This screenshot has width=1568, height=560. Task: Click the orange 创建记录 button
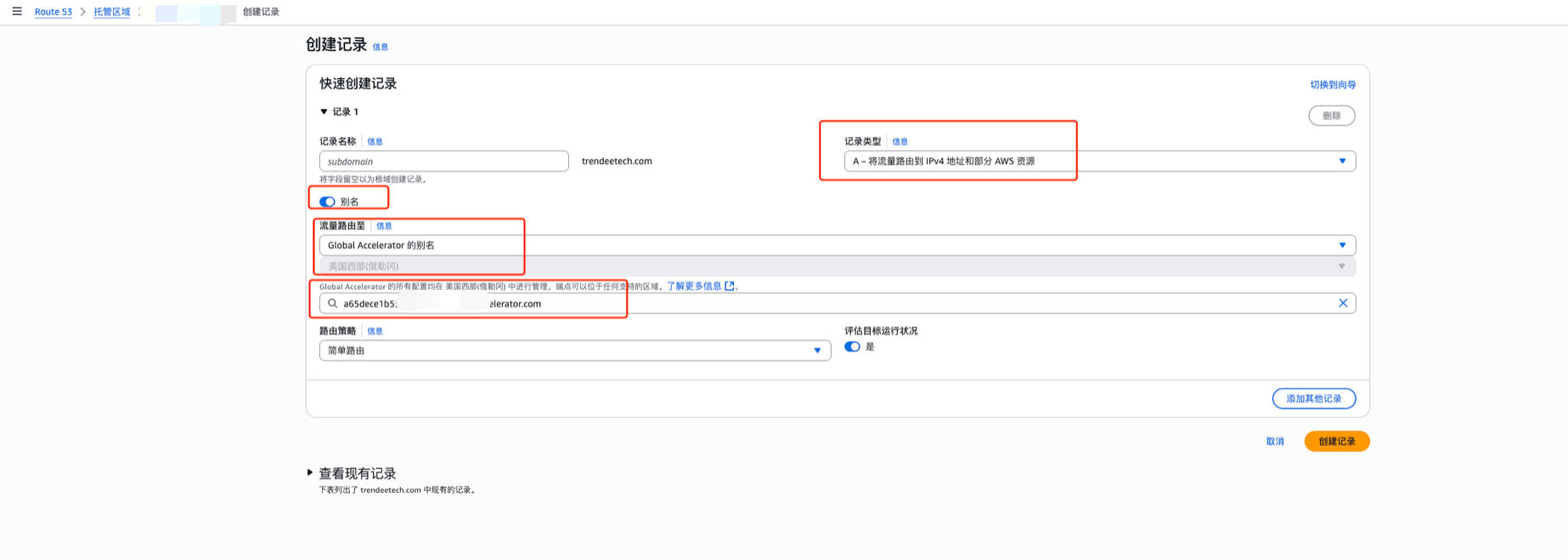click(1337, 442)
